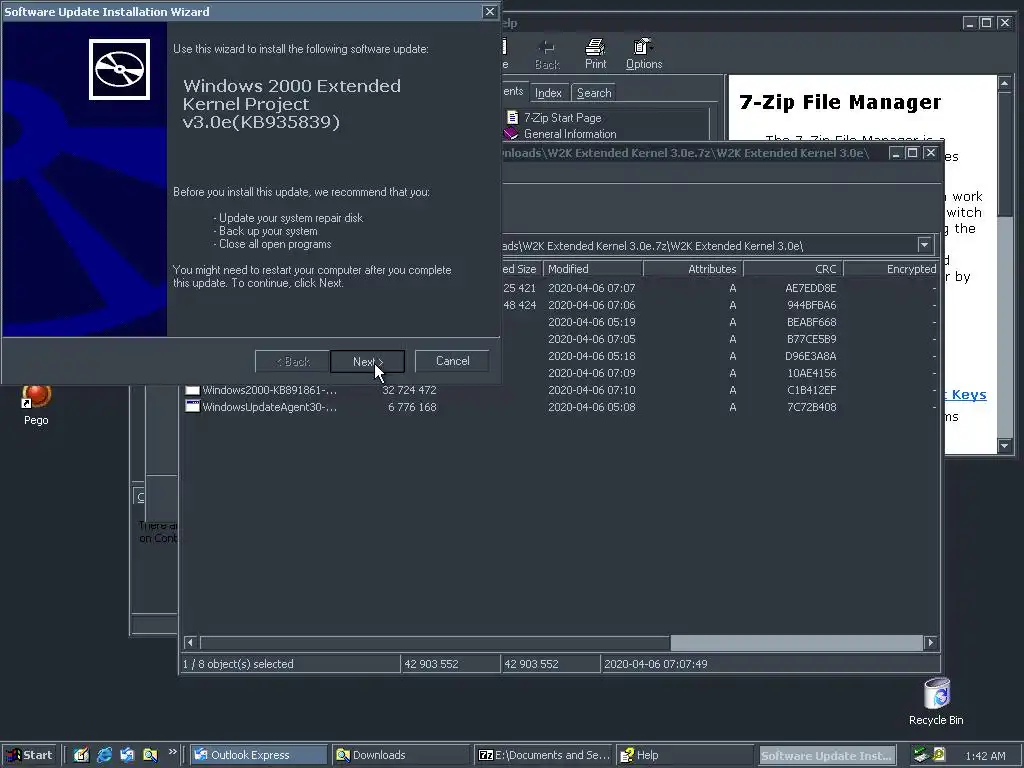Expand the Quick Launch overflow chevron
This screenshot has height=768, width=1024.
172,752
